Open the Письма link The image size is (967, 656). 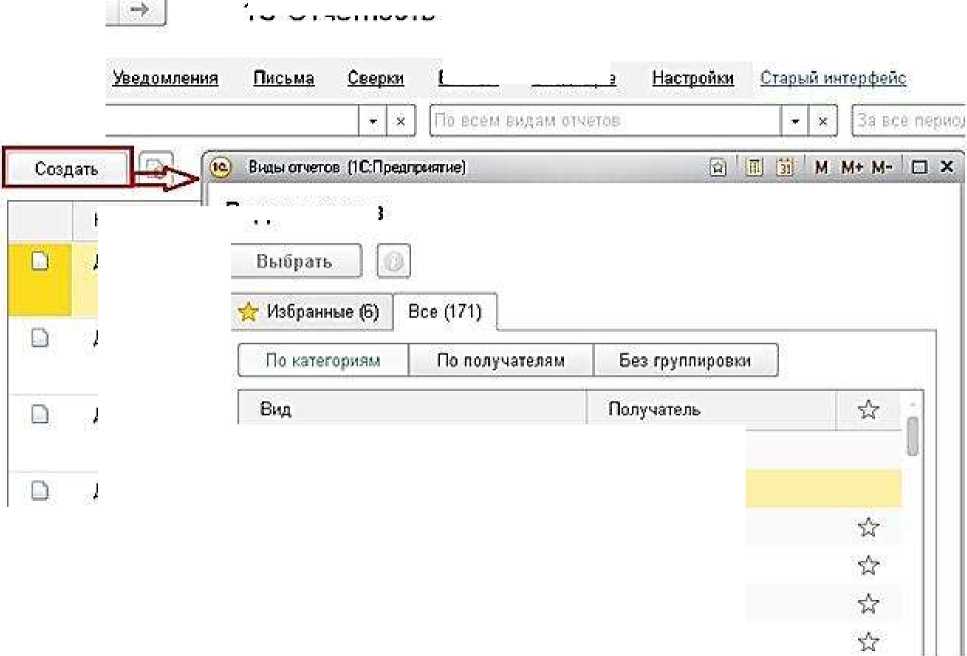tap(284, 78)
